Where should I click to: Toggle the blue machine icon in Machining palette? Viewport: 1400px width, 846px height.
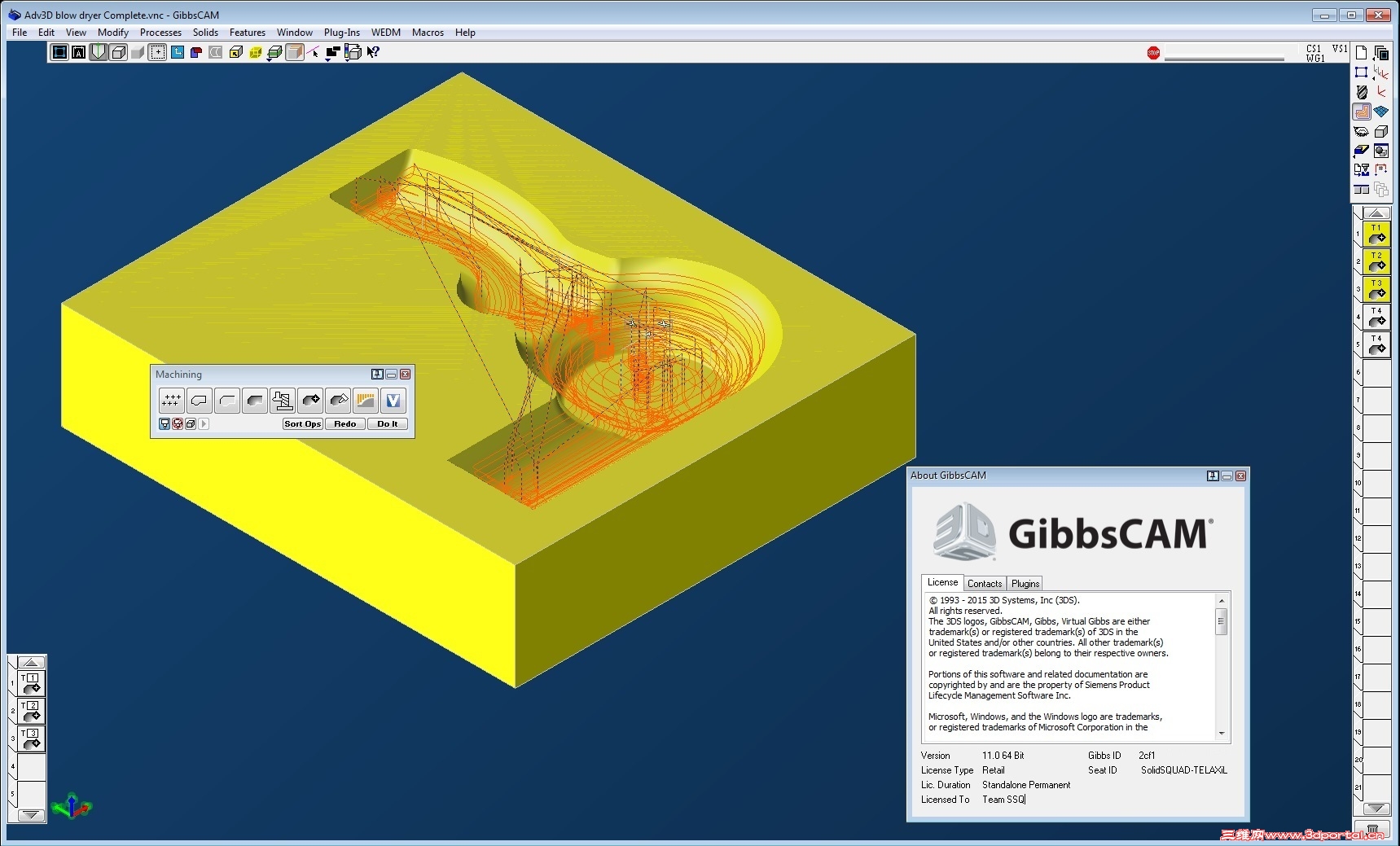coord(165,424)
